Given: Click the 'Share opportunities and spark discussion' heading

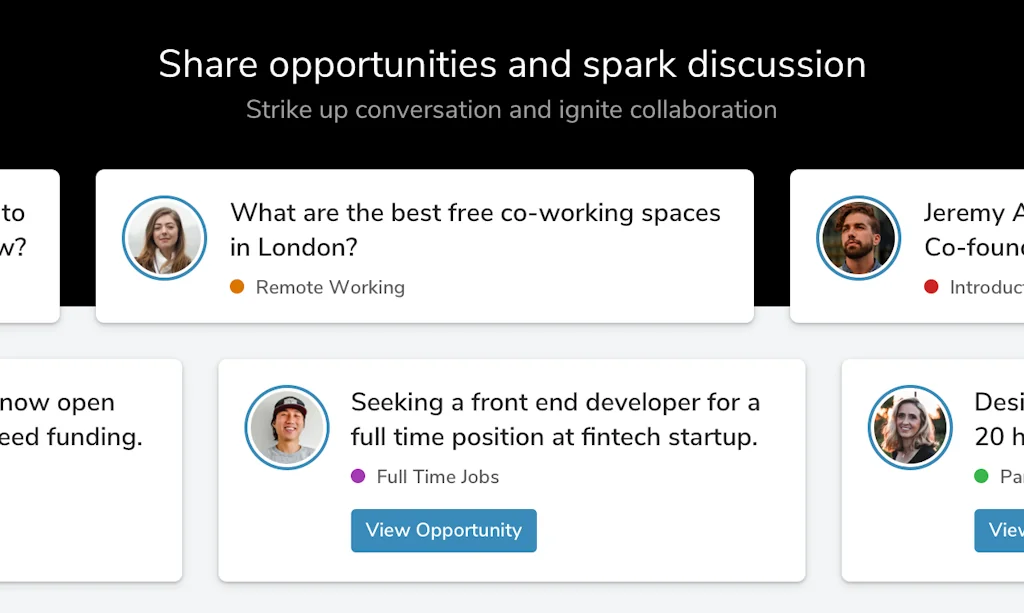Looking at the screenshot, I should pyautogui.click(x=512, y=64).
